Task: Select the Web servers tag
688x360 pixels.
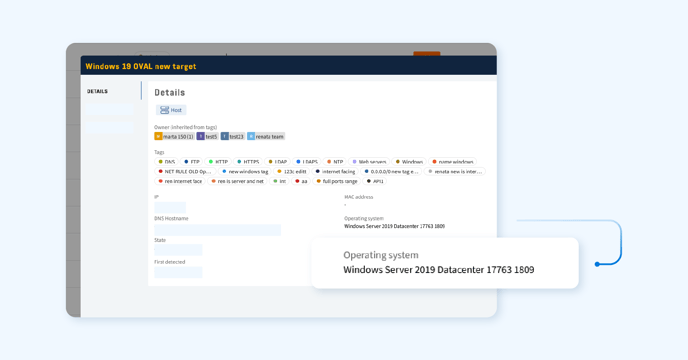Action: pyautogui.click(x=369, y=162)
